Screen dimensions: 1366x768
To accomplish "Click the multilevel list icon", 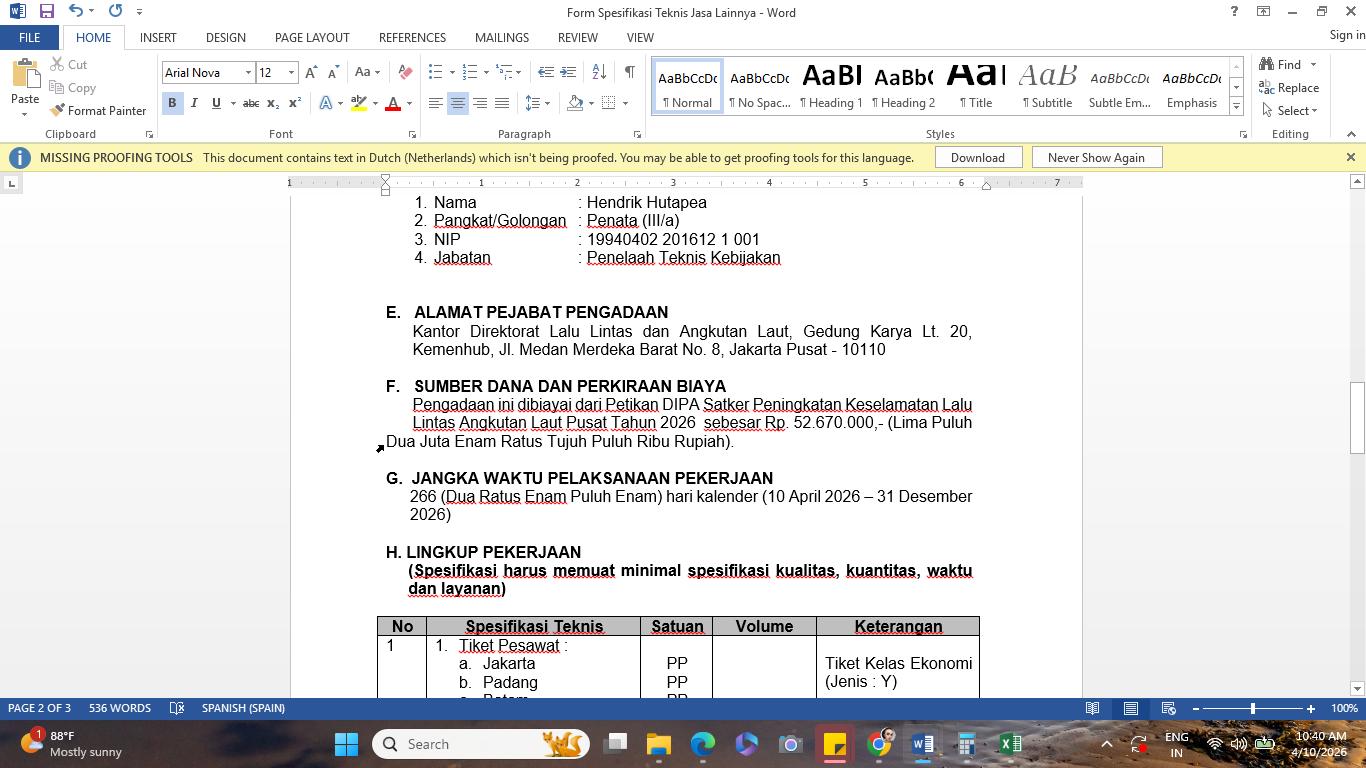I will click(x=503, y=72).
